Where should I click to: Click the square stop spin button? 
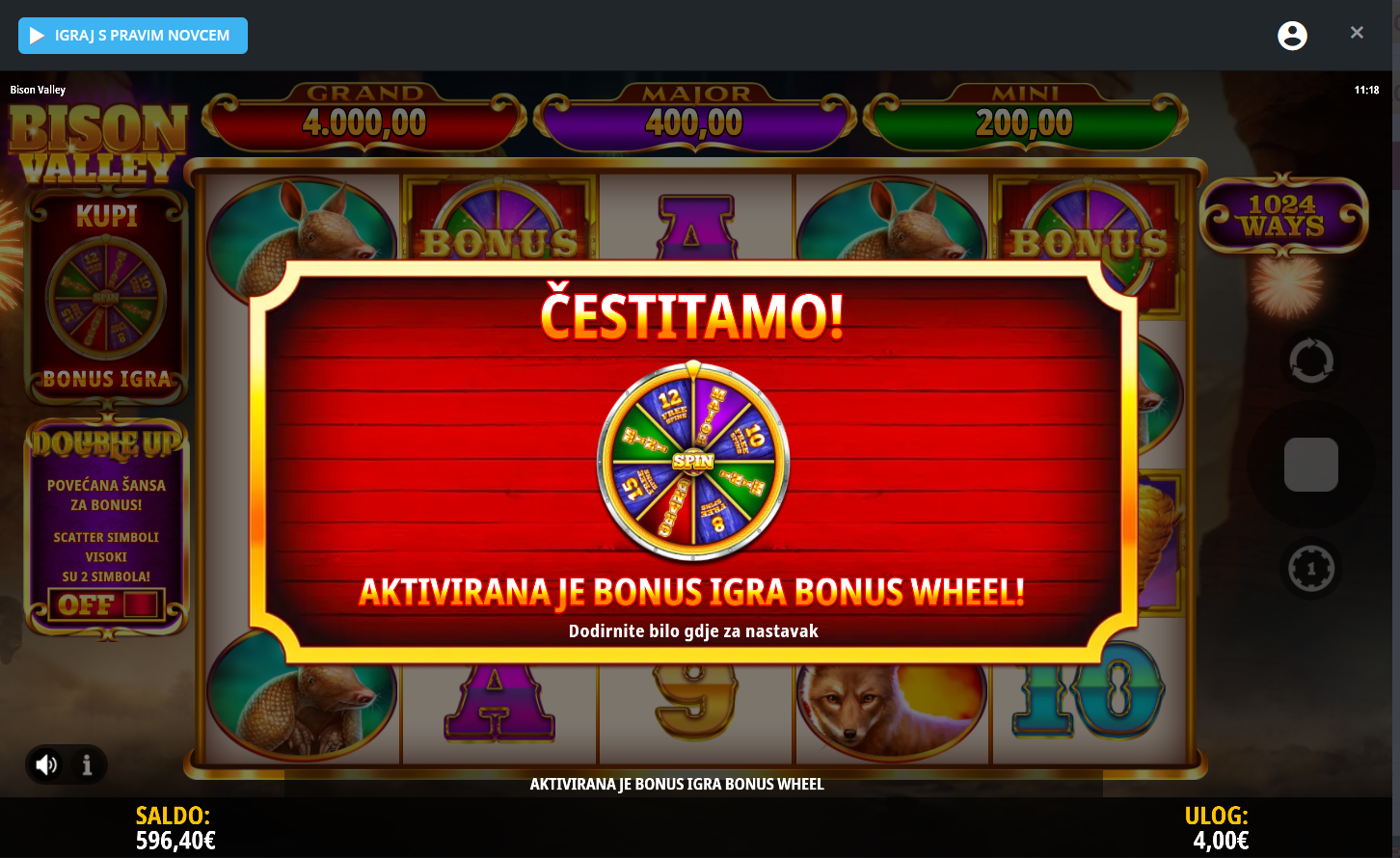(1311, 465)
